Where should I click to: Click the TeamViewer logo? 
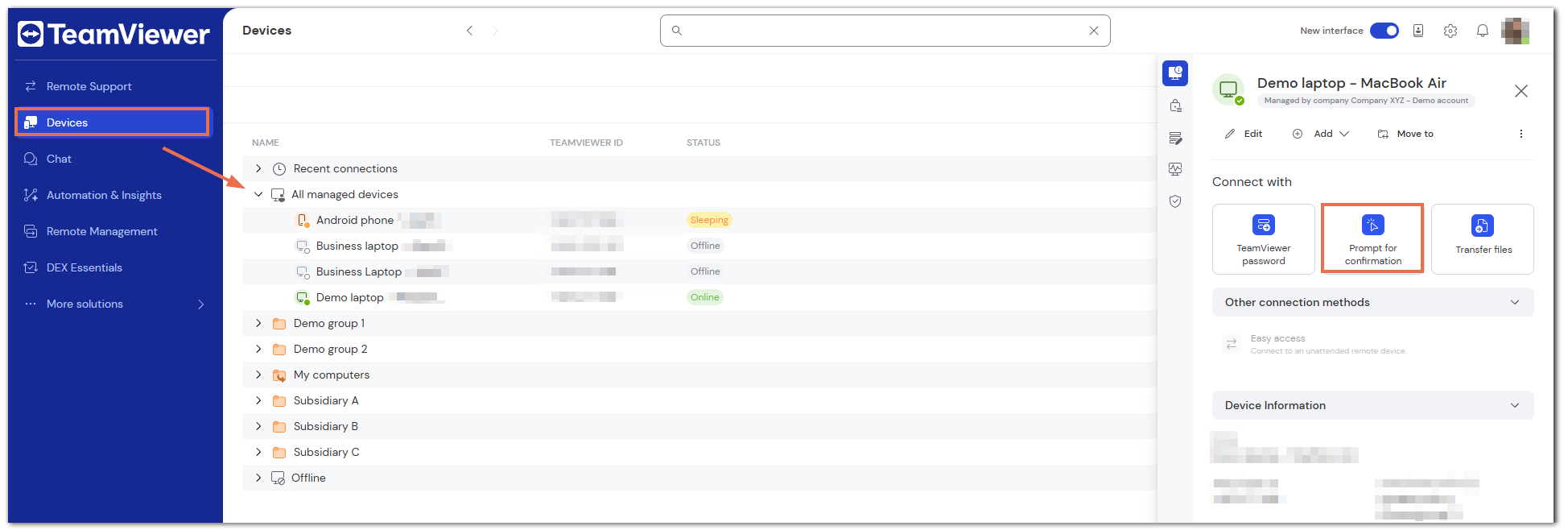pos(113,34)
